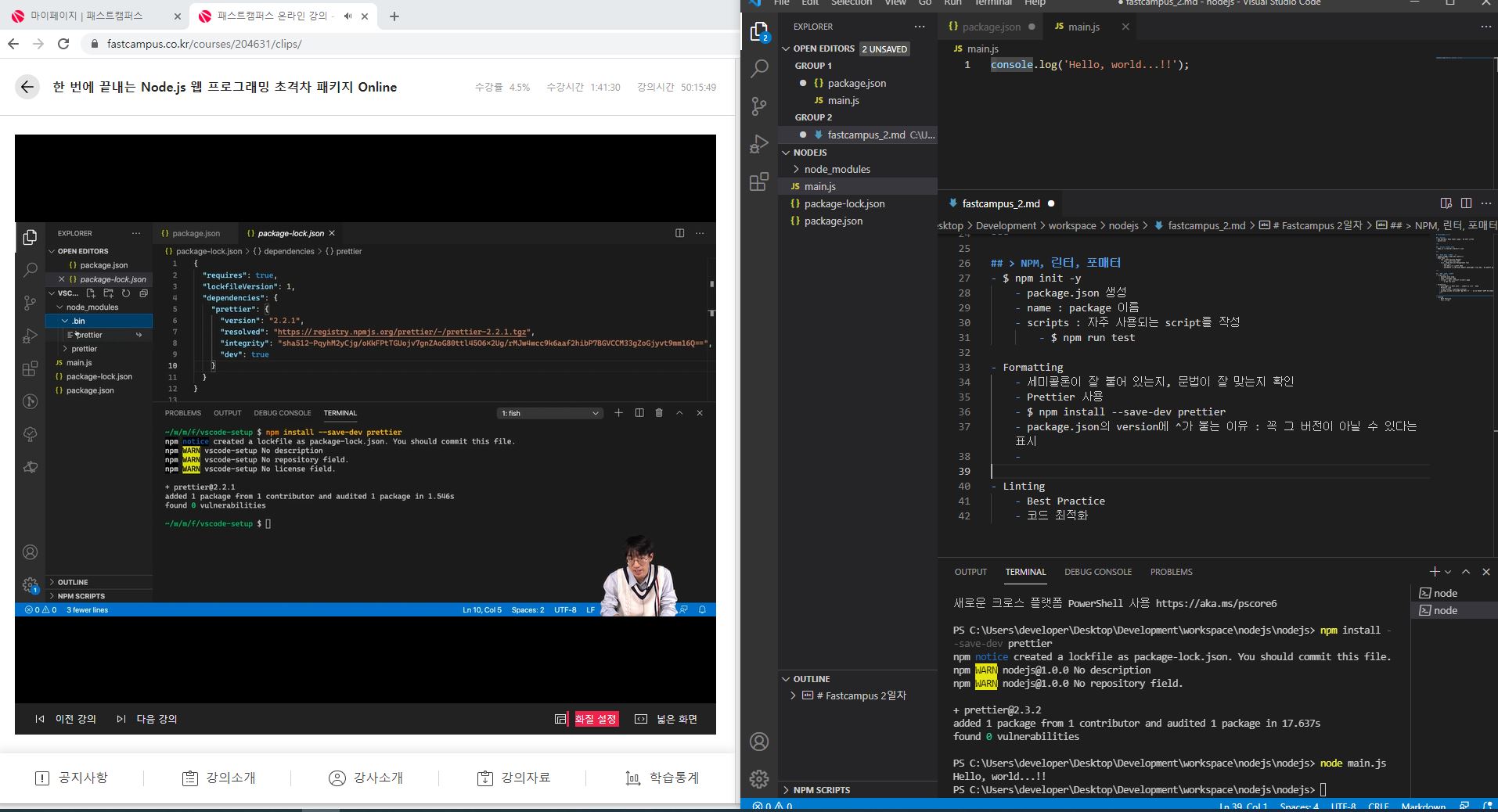This screenshot has width=1498, height=812.
Task: Expand node_modules folder
Action: pyautogui.click(x=858, y=169)
